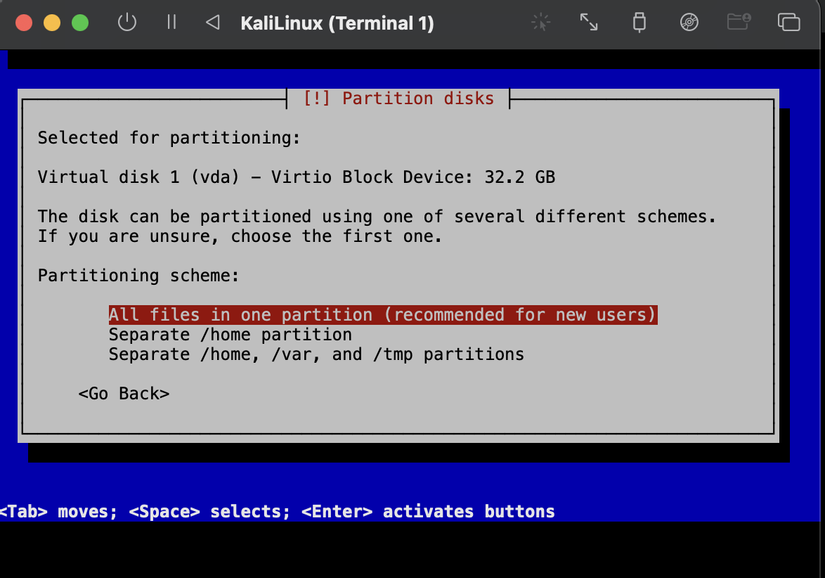Click the power icon for the VM
This screenshot has height=578, width=825.
point(127,23)
